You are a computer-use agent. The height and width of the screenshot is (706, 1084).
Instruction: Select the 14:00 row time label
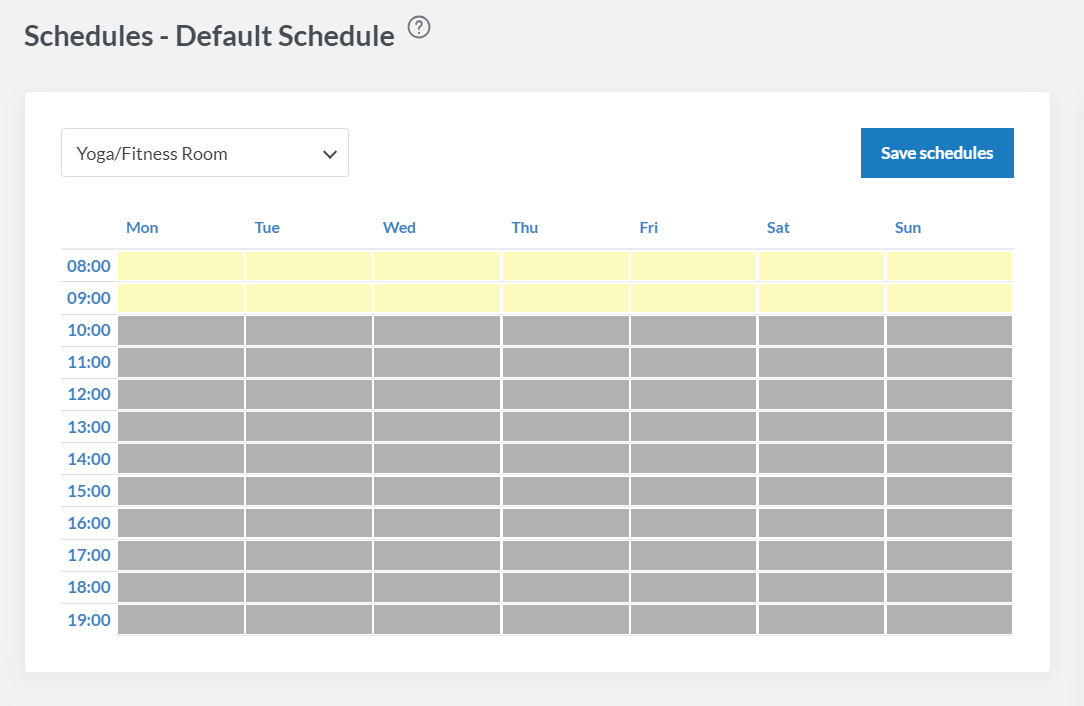[x=88, y=459]
